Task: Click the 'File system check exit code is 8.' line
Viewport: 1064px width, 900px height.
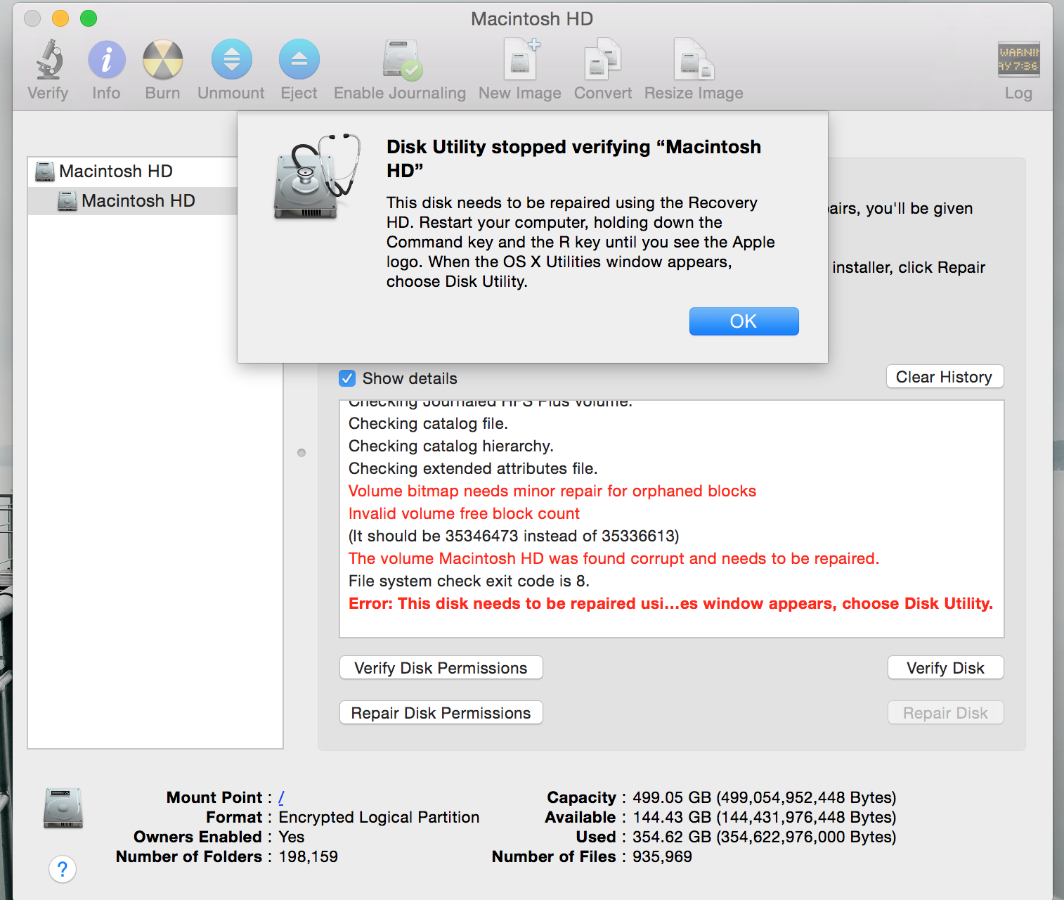Action: [x=469, y=581]
